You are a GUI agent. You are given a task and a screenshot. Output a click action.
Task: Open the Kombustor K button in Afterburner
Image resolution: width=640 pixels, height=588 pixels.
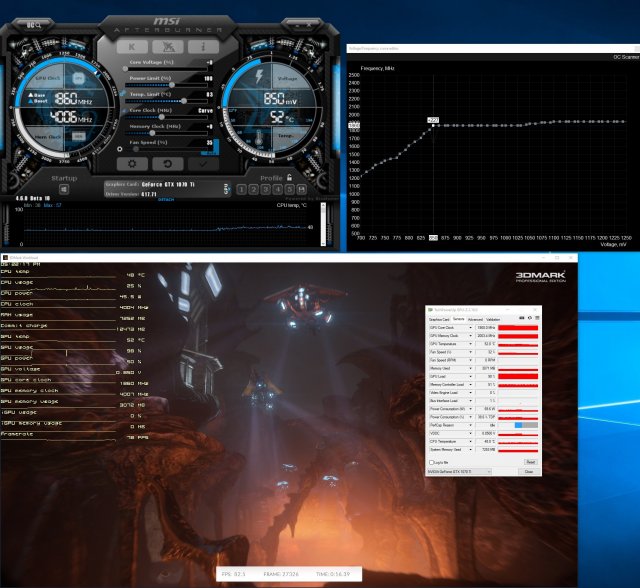point(132,47)
